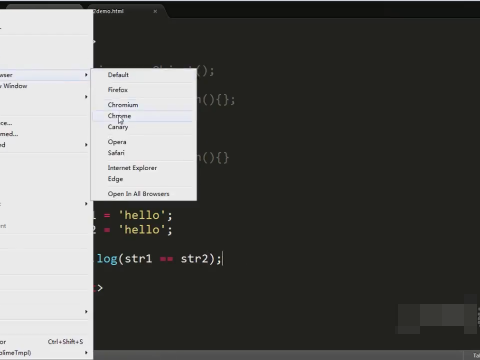This screenshot has width=480, height=360.
Task: Choose Edge from the submenu
Action: (144, 179)
